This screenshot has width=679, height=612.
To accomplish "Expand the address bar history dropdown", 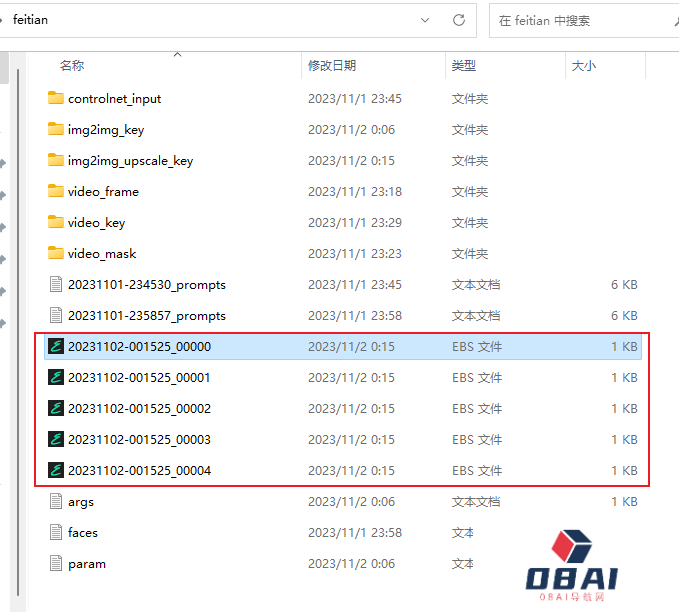I will [426, 20].
